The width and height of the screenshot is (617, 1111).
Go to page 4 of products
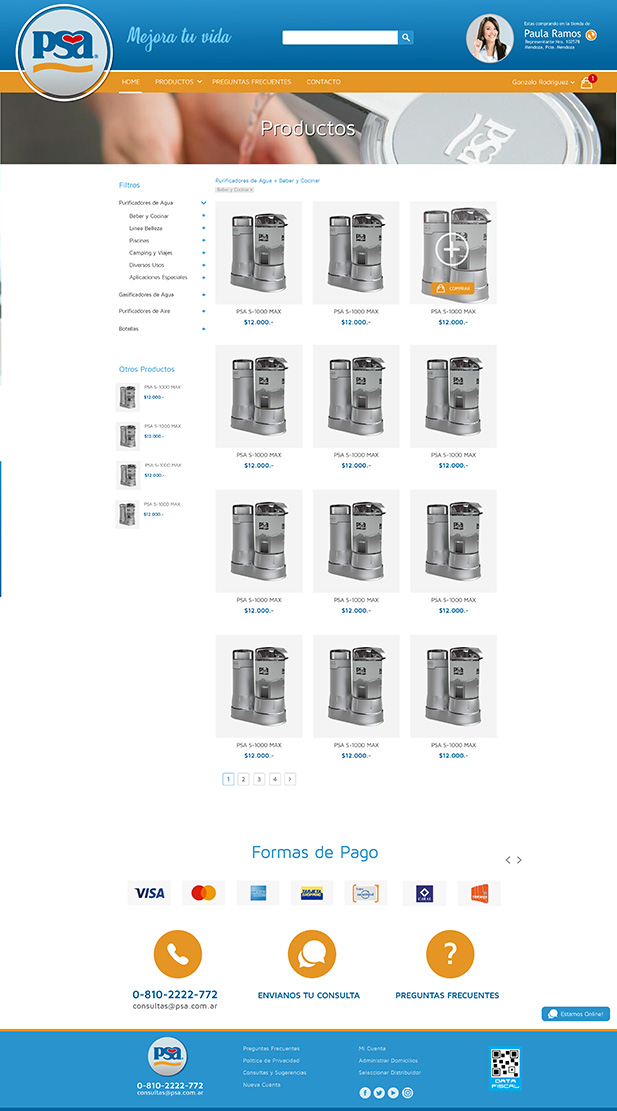coord(275,779)
